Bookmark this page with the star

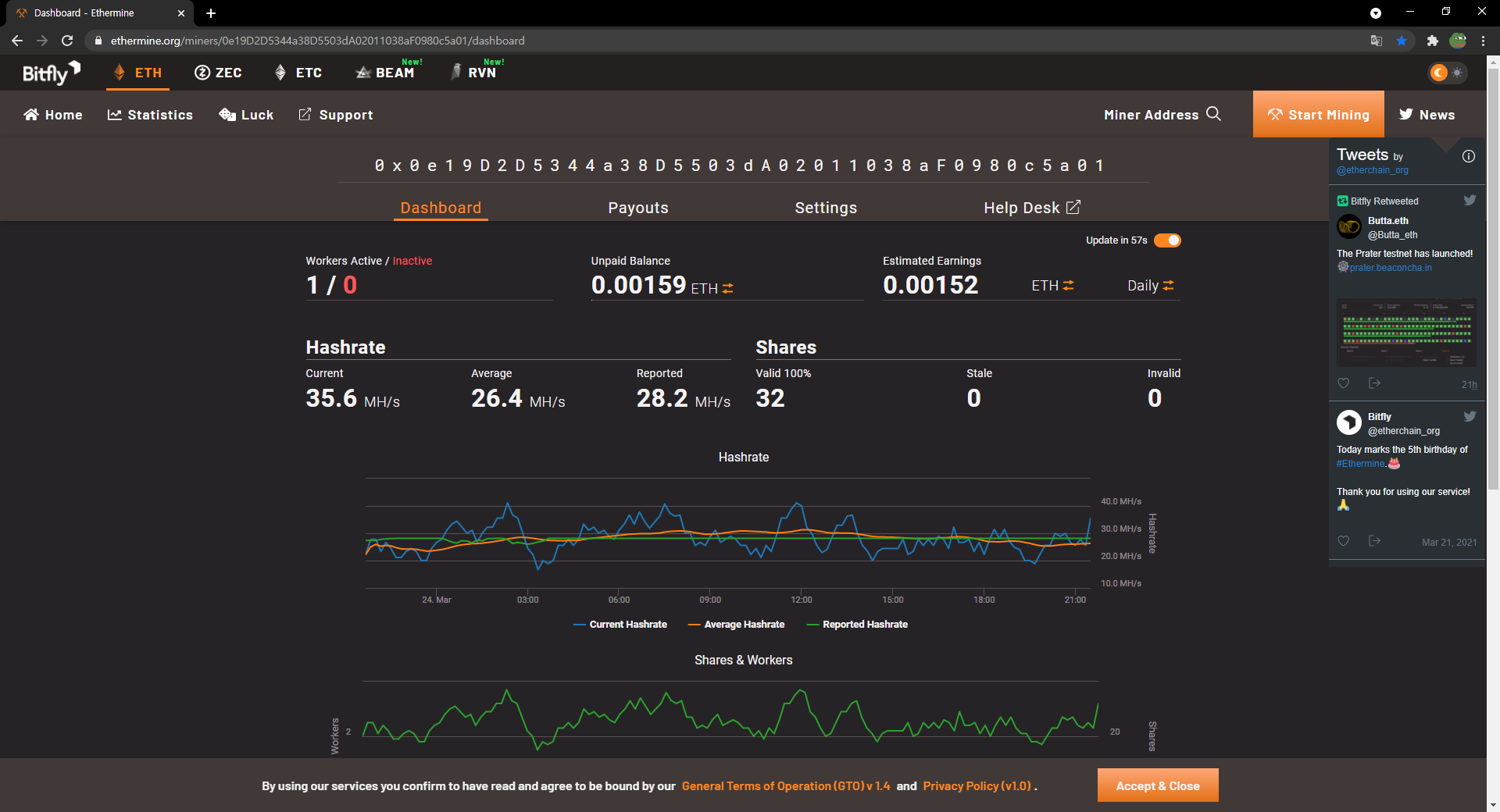click(x=1402, y=41)
